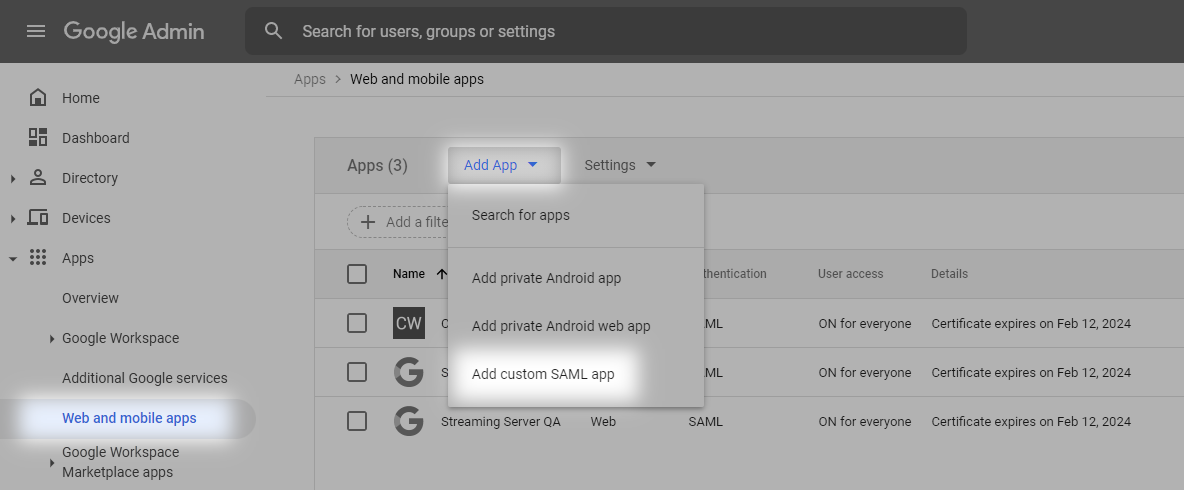Open Additional Google services page

click(x=145, y=378)
